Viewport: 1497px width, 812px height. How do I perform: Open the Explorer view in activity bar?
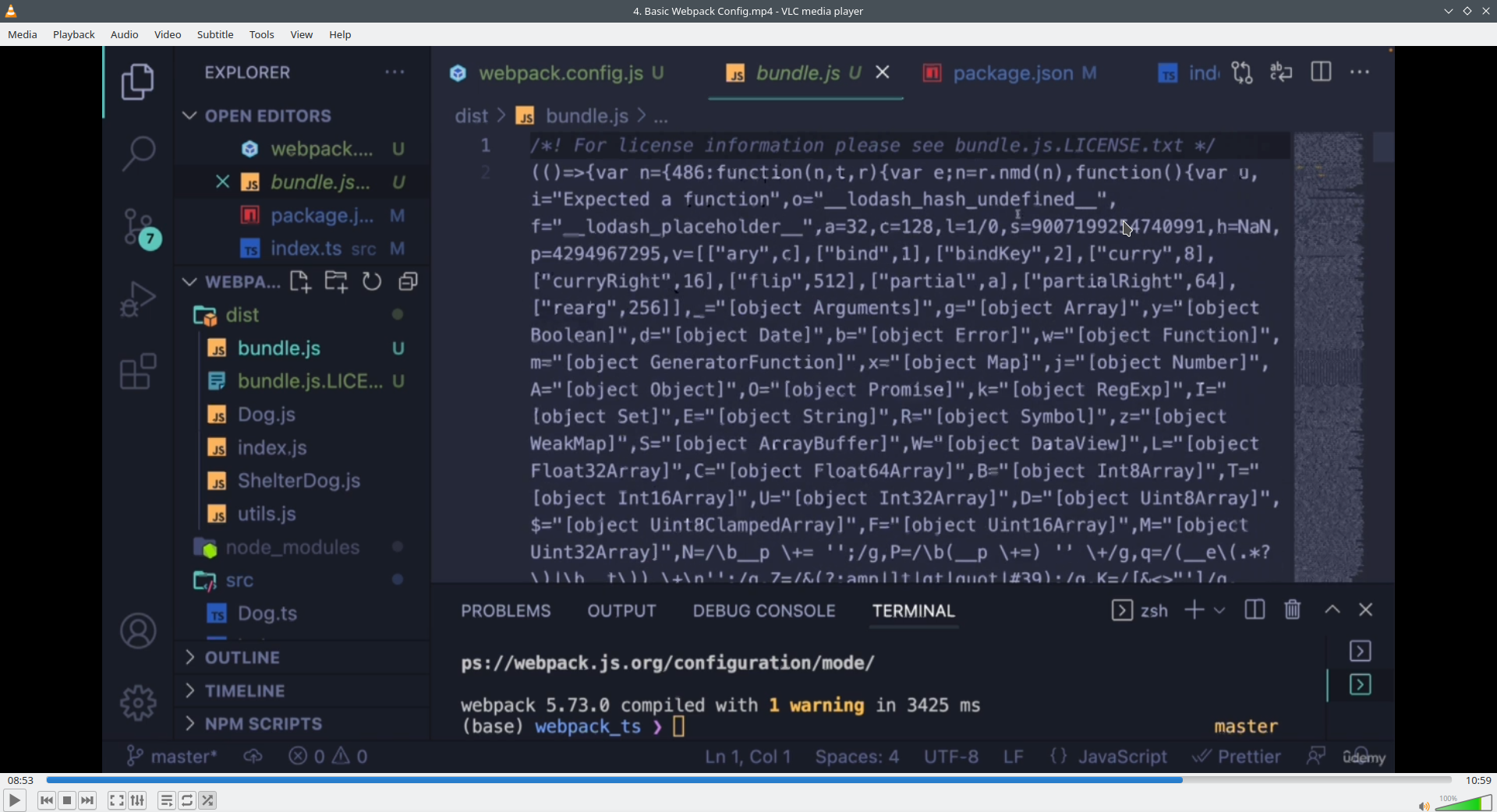pyautogui.click(x=138, y=82)
